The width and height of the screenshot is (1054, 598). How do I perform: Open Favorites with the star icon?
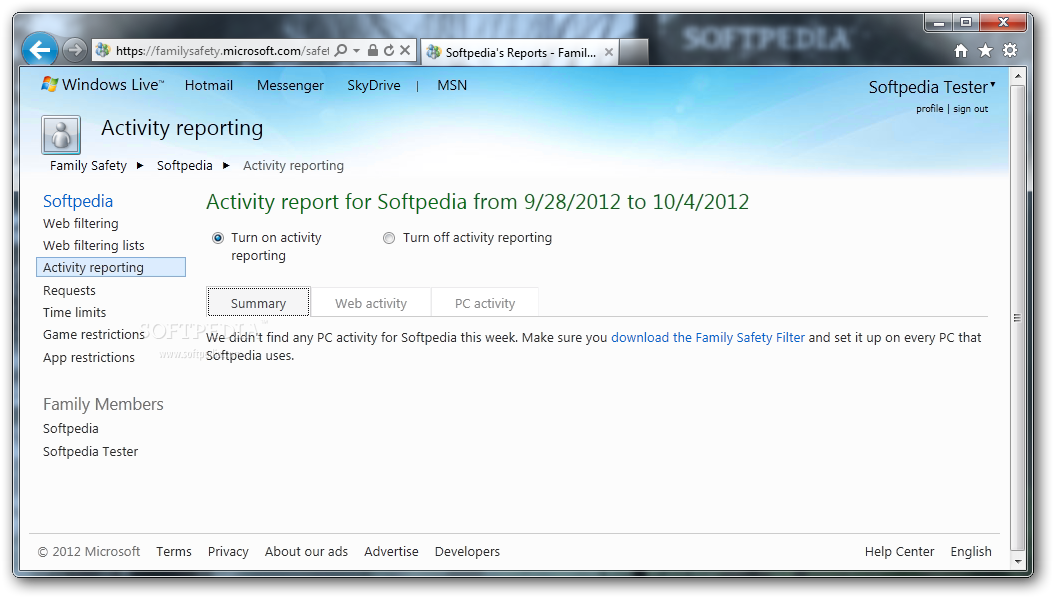pos(985,50)
